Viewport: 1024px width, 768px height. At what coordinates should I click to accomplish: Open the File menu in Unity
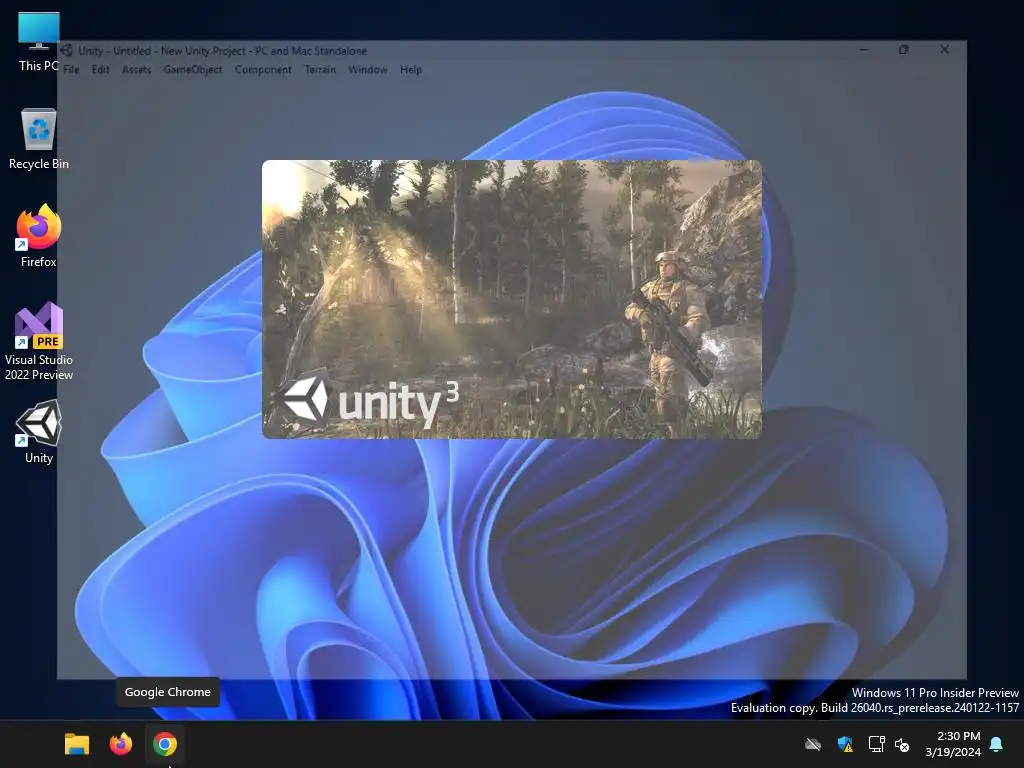pyautogui.click(x=71, y=69)
